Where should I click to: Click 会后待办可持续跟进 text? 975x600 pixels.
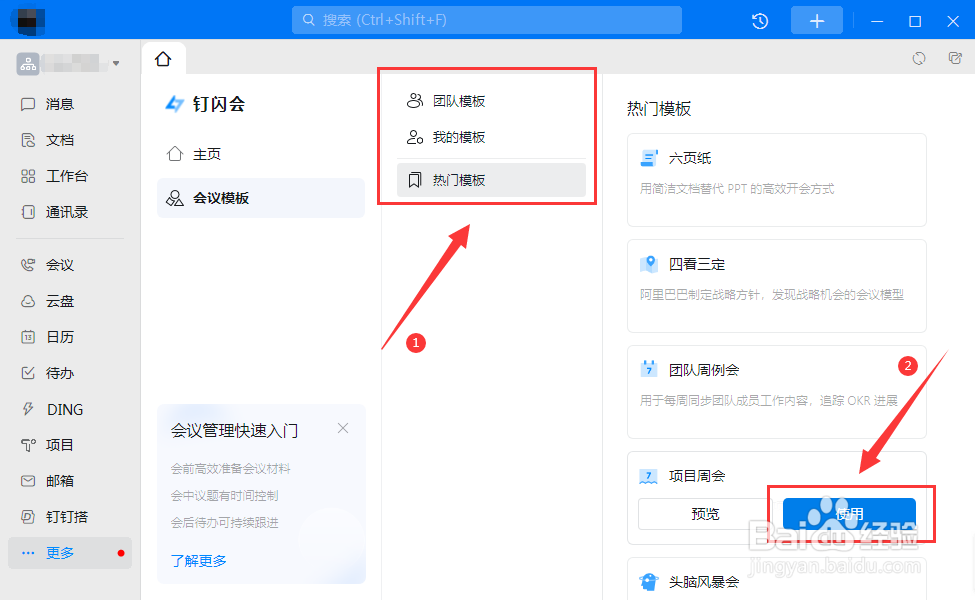(x=224, y=522)
